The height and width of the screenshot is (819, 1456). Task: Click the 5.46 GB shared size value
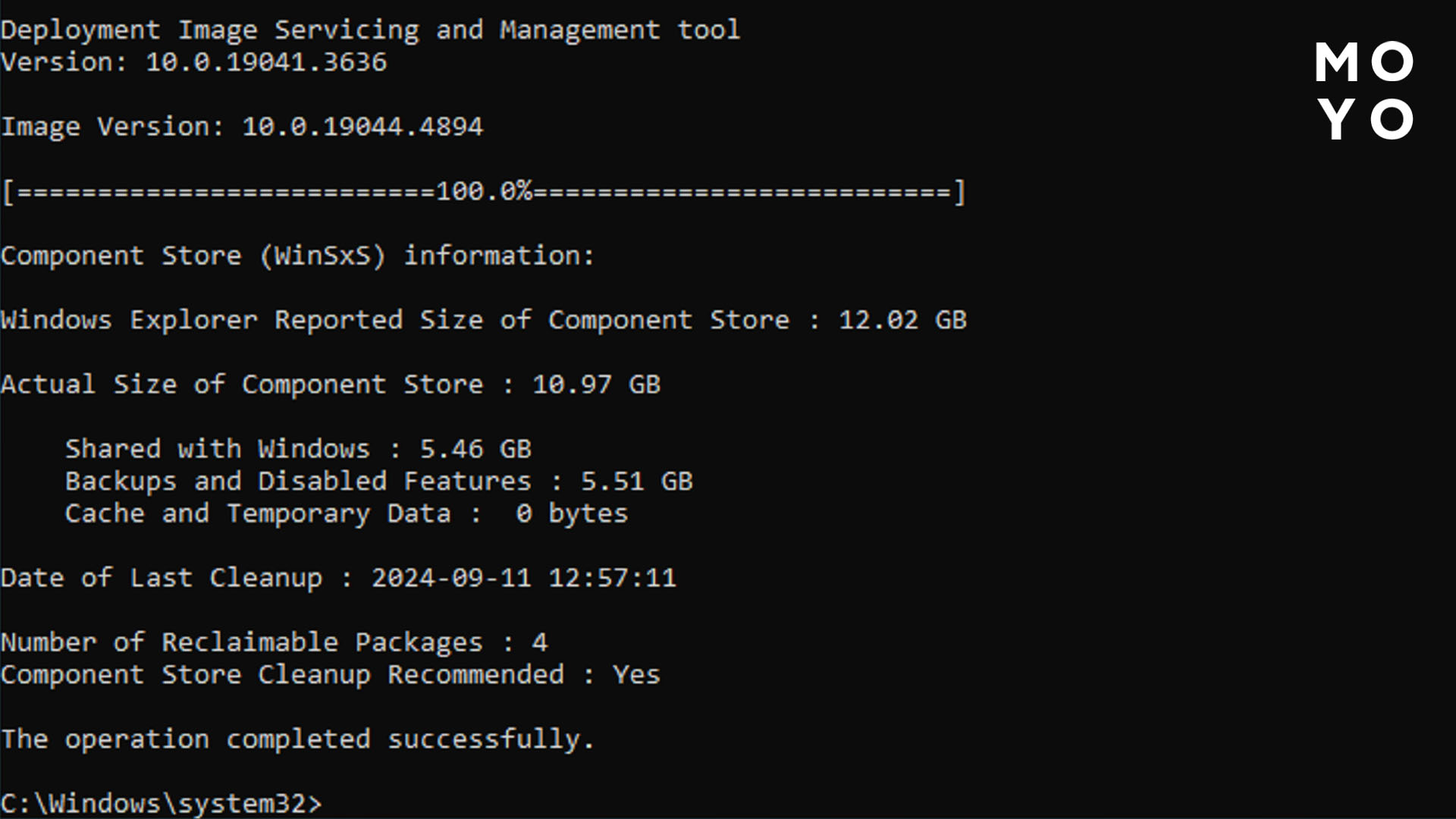475,449
